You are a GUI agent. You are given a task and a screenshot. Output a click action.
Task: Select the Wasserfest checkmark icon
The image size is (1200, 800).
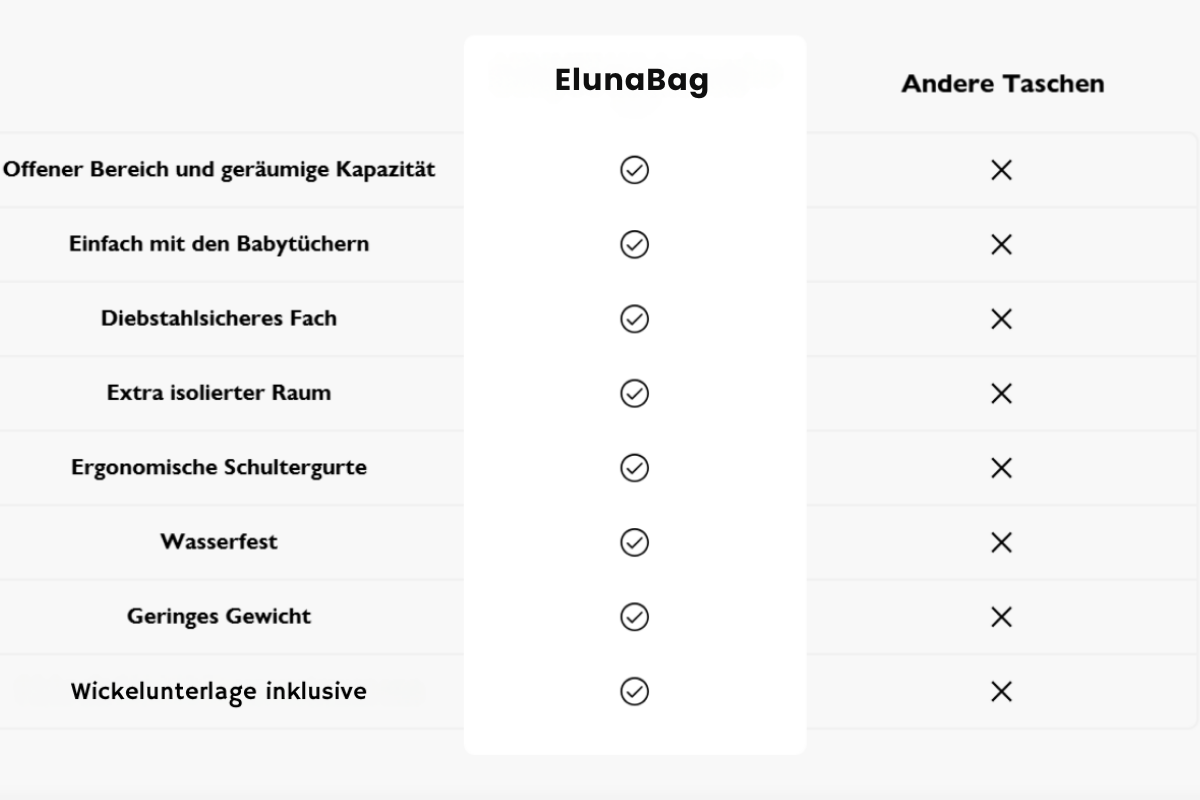coord(634,542)
